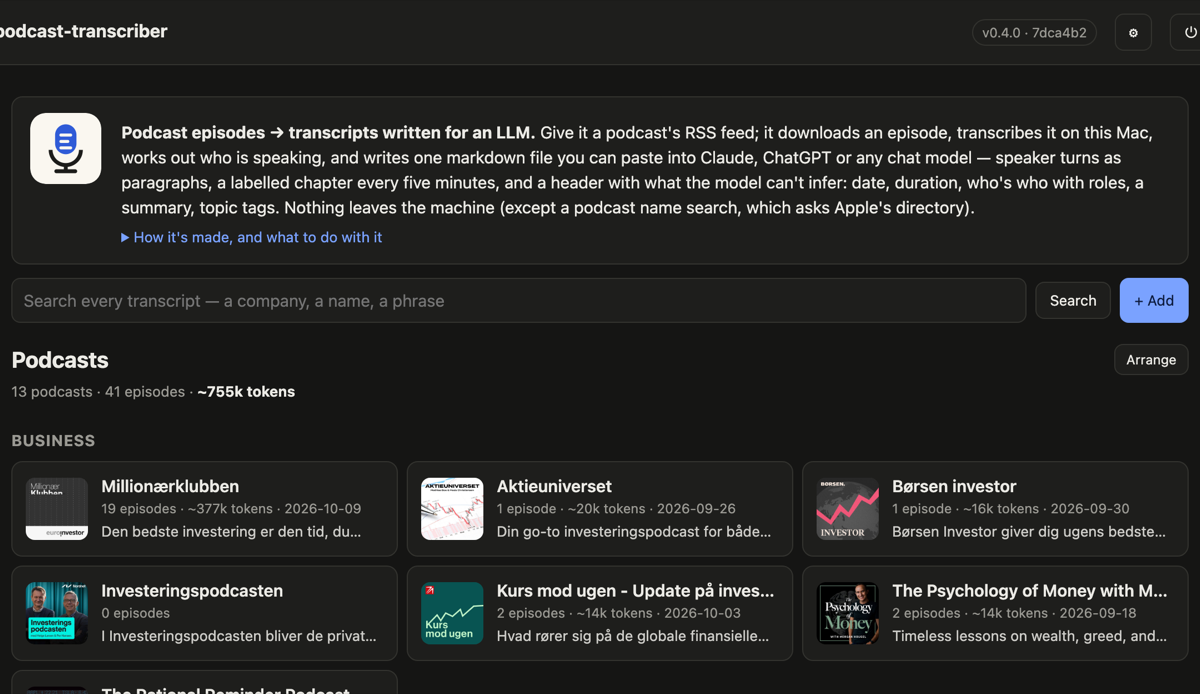This screenshot has height=694, width=1200.
Task: Click 'Børsen Investor giver dig ugens bedste...'
Action: 1029,532
